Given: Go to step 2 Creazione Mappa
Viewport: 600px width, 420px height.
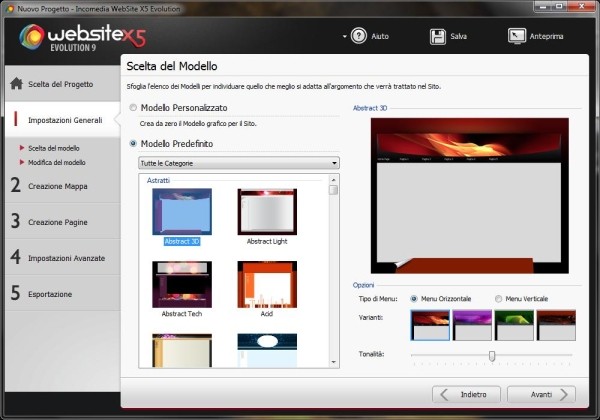Looking at the screenshot, I should (63, 186).
